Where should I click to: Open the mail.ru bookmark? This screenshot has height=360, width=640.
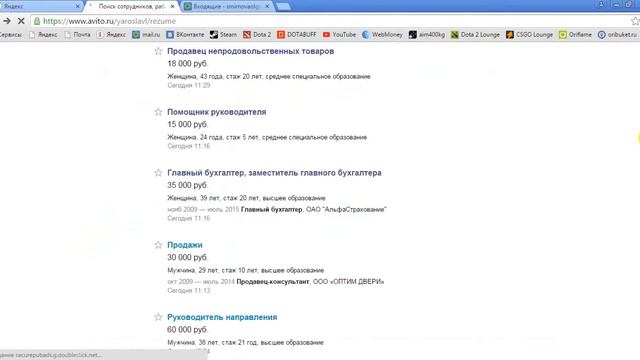point(146,35)
